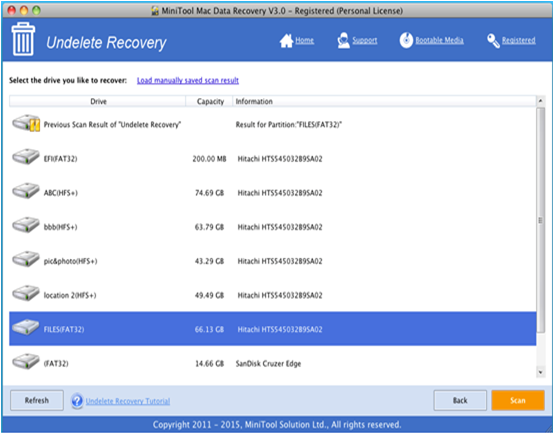Open the Registered link

(518, 41)
